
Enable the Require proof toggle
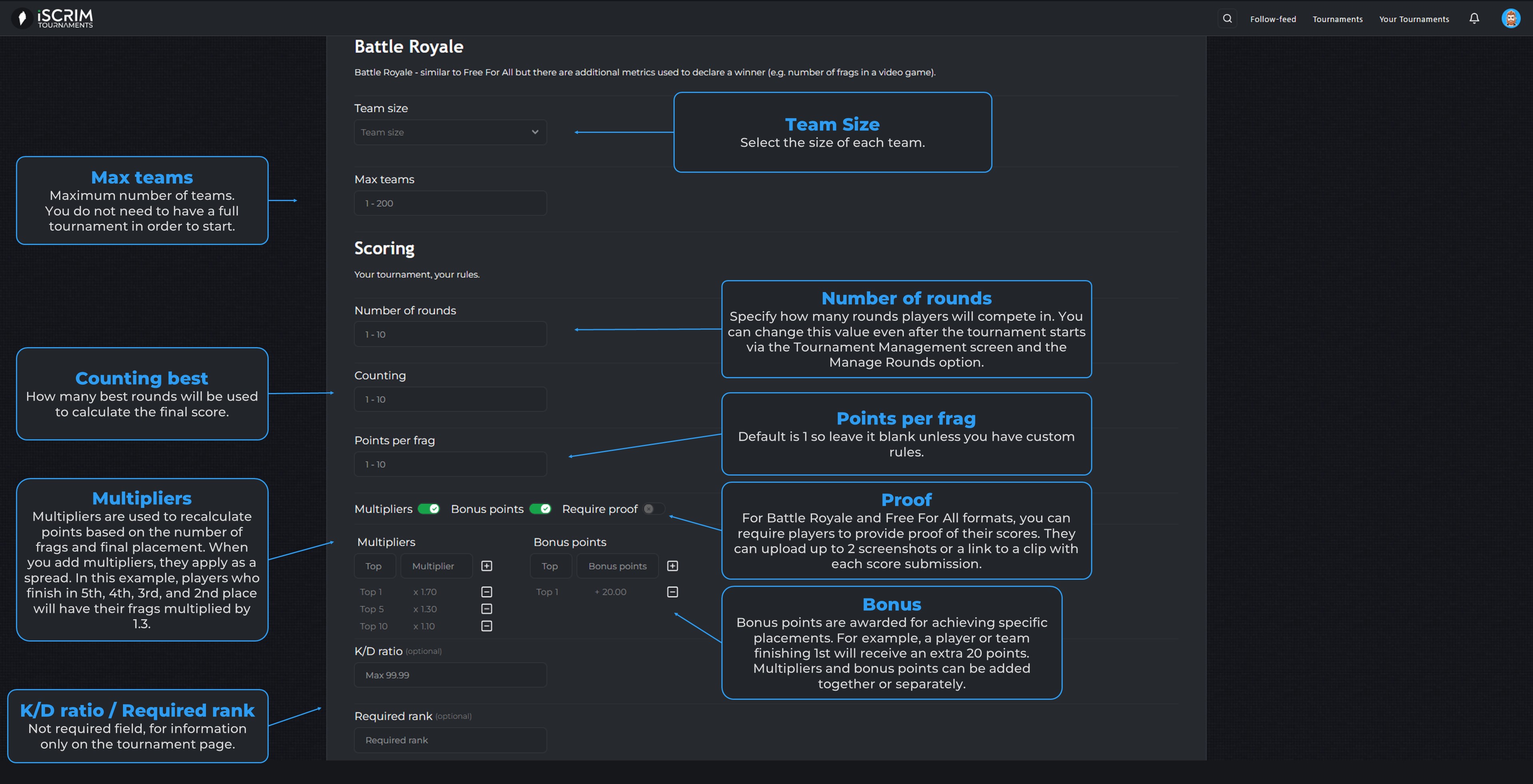tap(654, 509)
